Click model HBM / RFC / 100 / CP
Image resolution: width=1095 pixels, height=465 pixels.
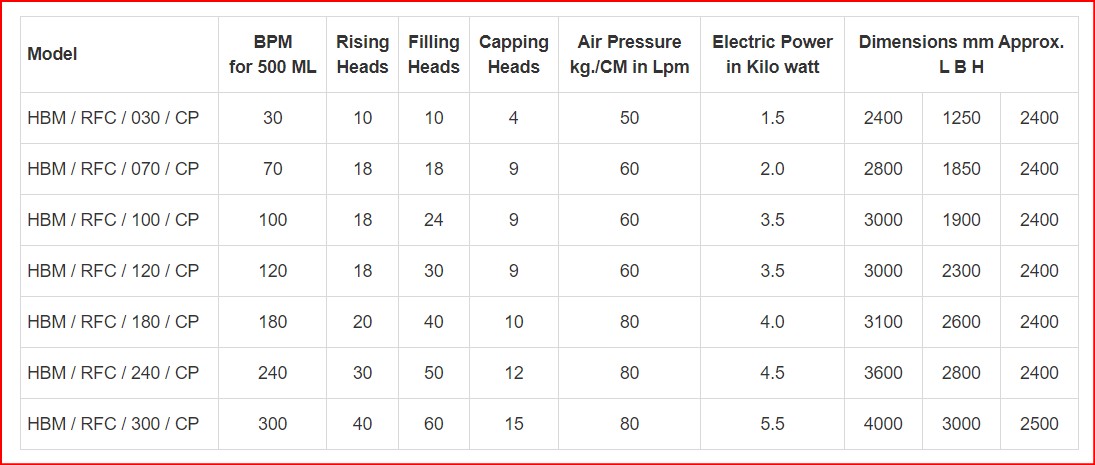[113, 220]
